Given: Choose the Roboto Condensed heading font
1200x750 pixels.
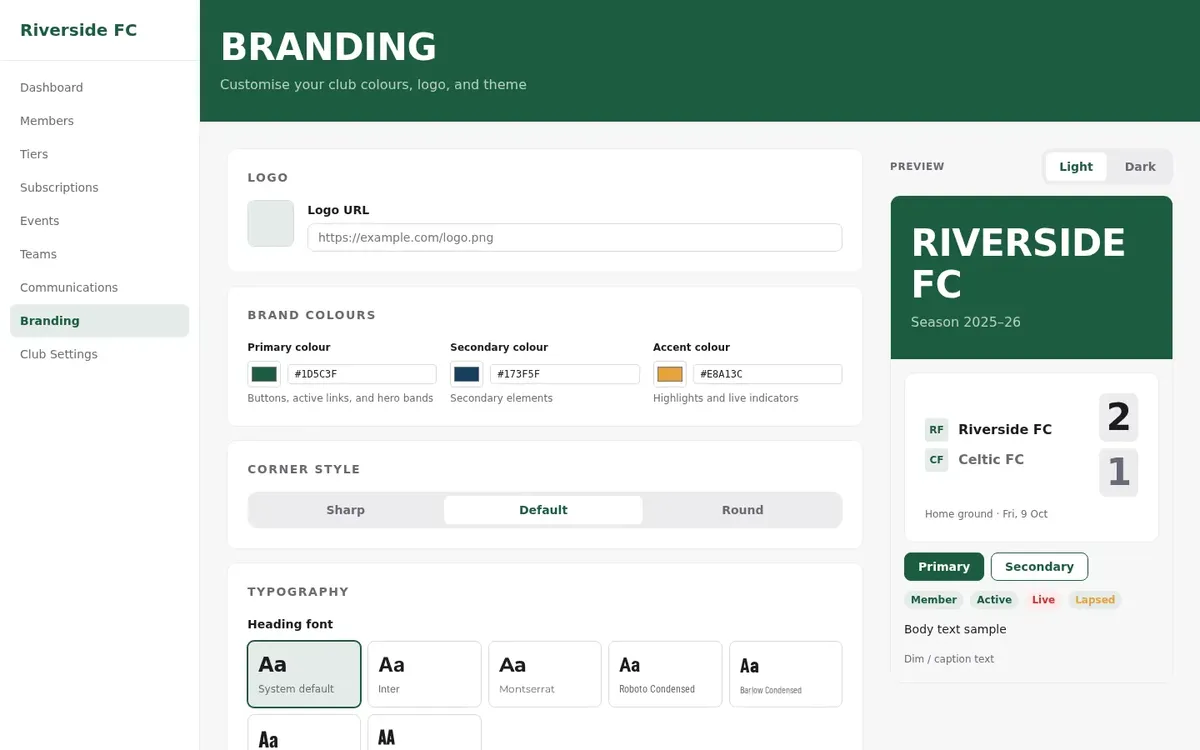Looking at the screenshot, I should 666,674.
